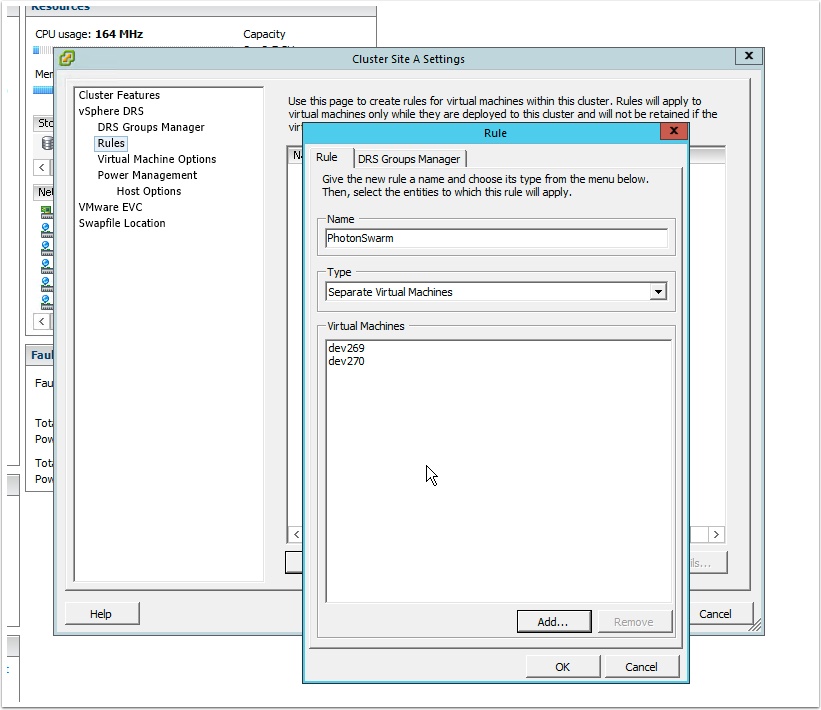The width and height of the screenshot is (821, 710).
Task: Open the Type dropdown arrow
Action: pos(658,292)
